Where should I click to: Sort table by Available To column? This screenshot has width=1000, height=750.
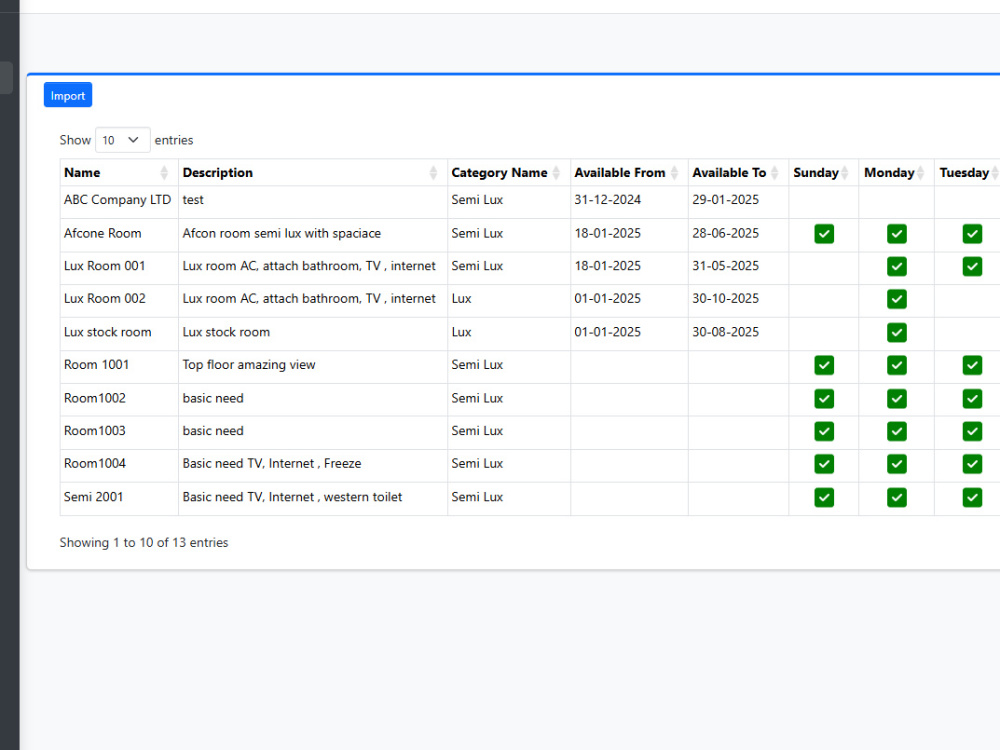coord(738,172)
